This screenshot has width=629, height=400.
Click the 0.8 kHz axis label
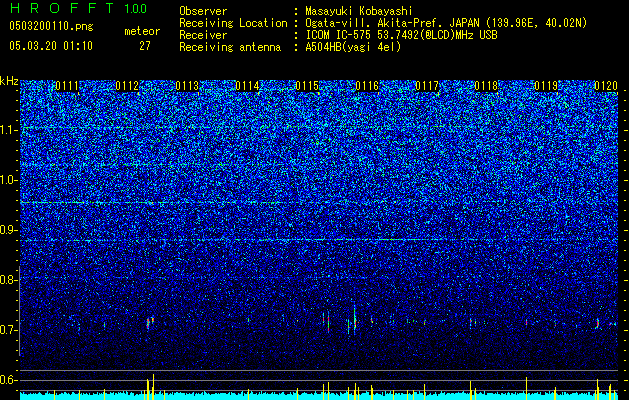tap(9, 280)
